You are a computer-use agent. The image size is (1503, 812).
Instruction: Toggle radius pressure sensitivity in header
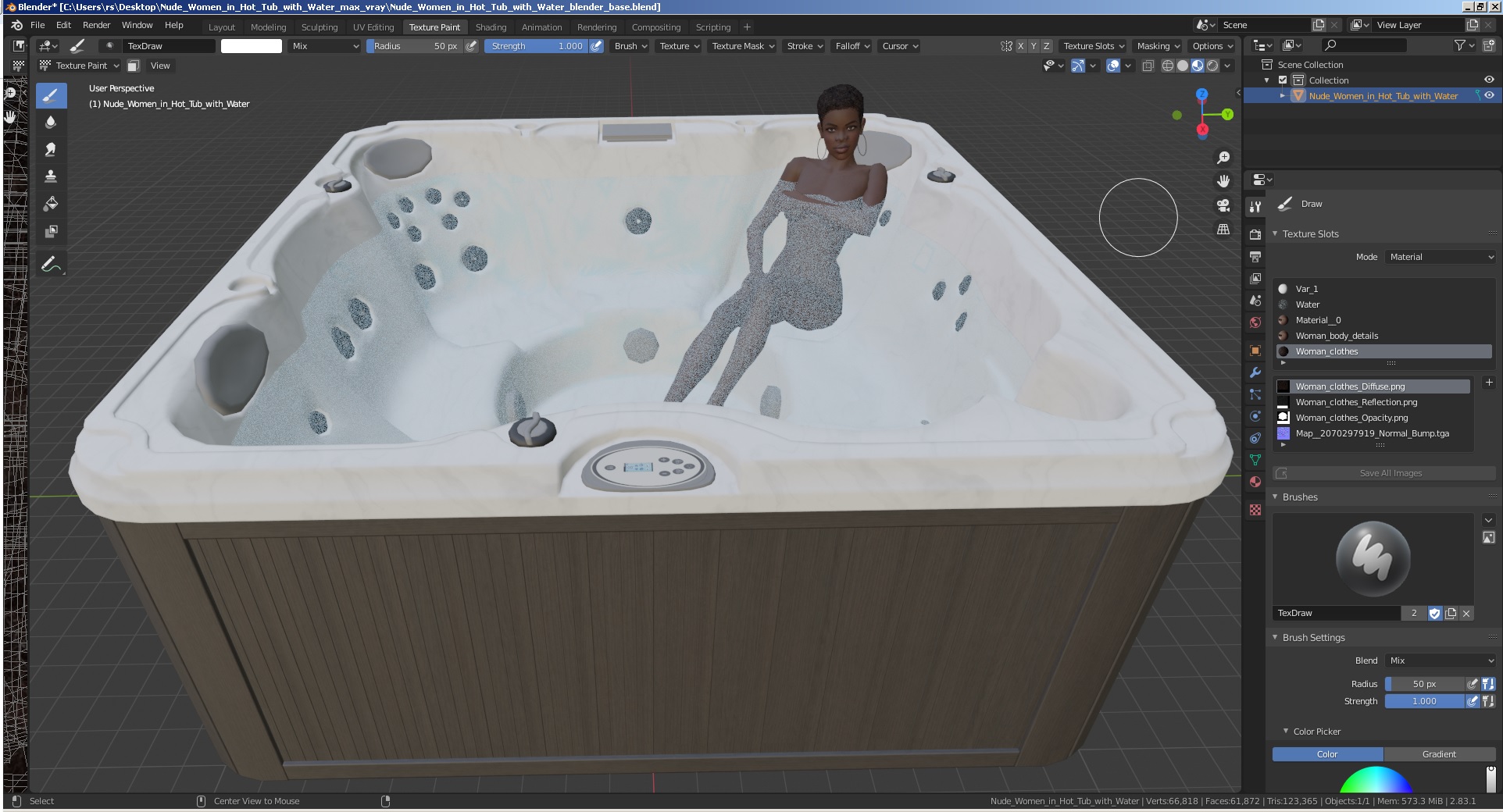pyautogui.click(x=471, y=46)
